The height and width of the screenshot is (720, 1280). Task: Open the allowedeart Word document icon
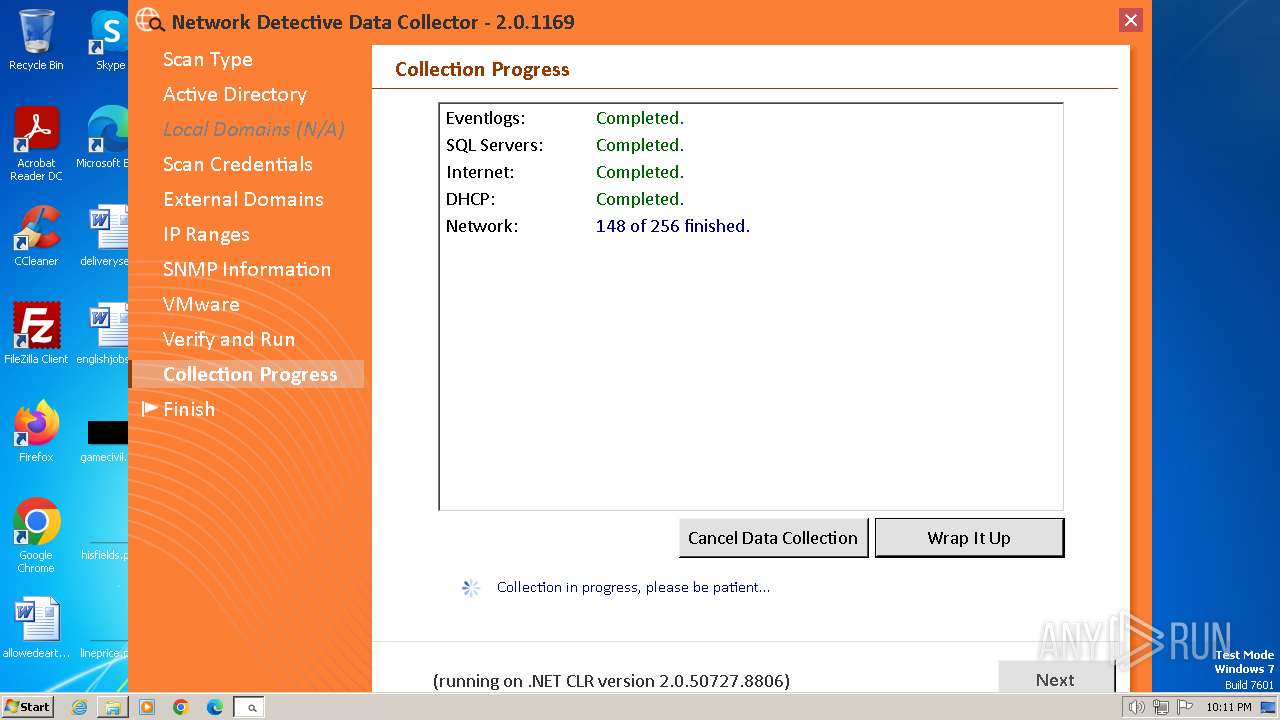click(36, 628)
